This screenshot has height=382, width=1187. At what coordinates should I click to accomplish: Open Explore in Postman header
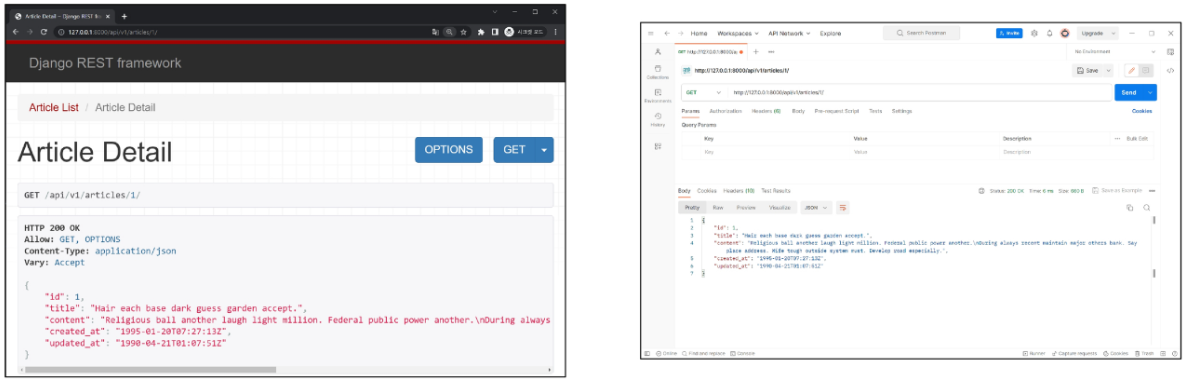tap(830, 33)
